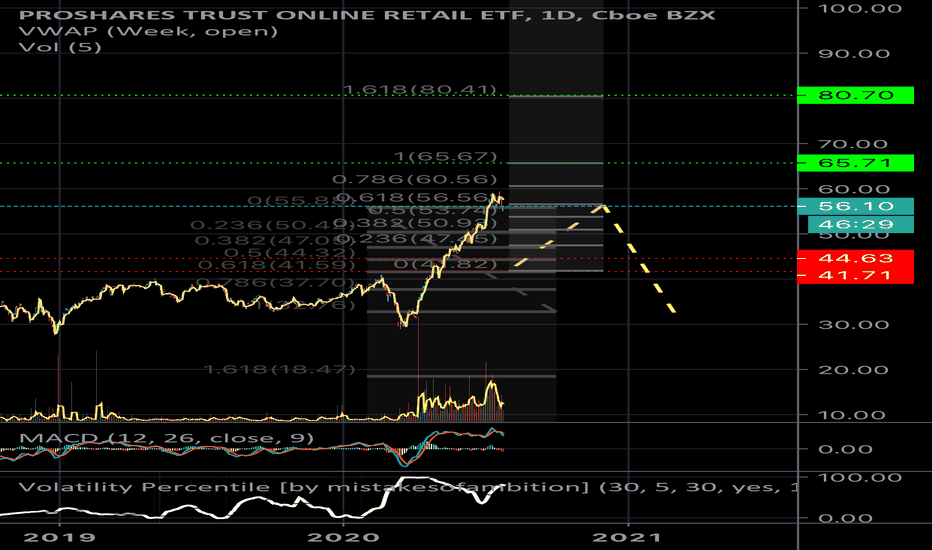Click the ProShares Trust Online Retail ETF title
The image size is (932, 550).
tap(367, 15)
